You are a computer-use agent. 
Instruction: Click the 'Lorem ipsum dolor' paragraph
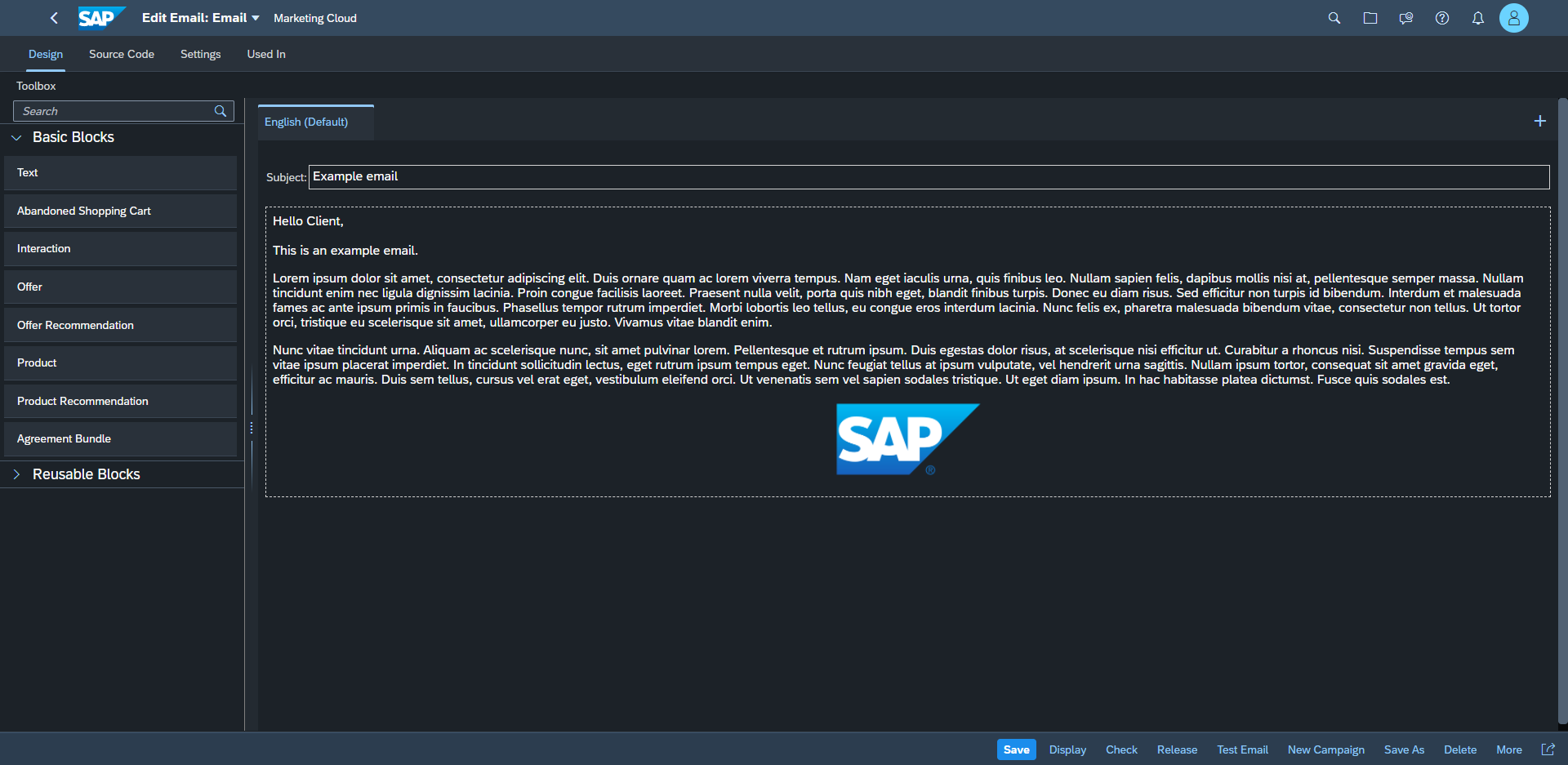[898, 300]
